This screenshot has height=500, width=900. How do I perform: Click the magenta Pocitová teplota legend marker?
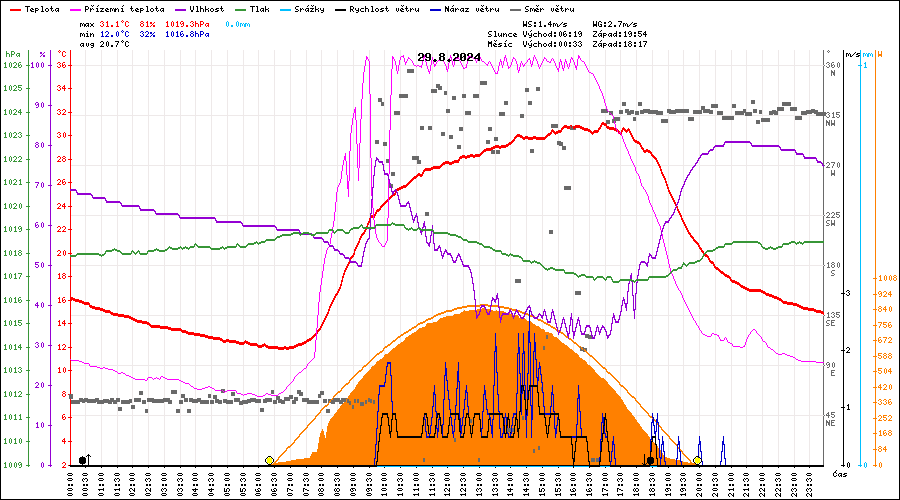pyautogui.click(x=80, y=9)
